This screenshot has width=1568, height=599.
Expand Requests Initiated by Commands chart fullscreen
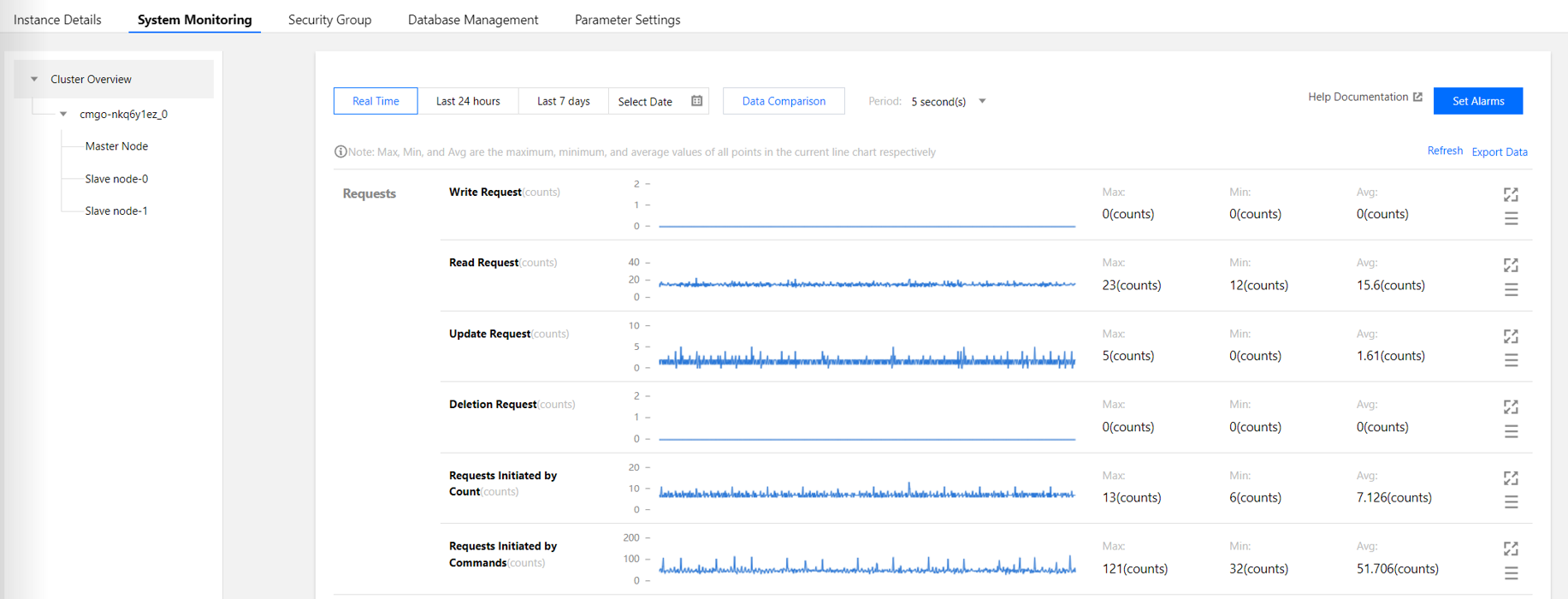pyautogui.click(x=1511, y=549)
